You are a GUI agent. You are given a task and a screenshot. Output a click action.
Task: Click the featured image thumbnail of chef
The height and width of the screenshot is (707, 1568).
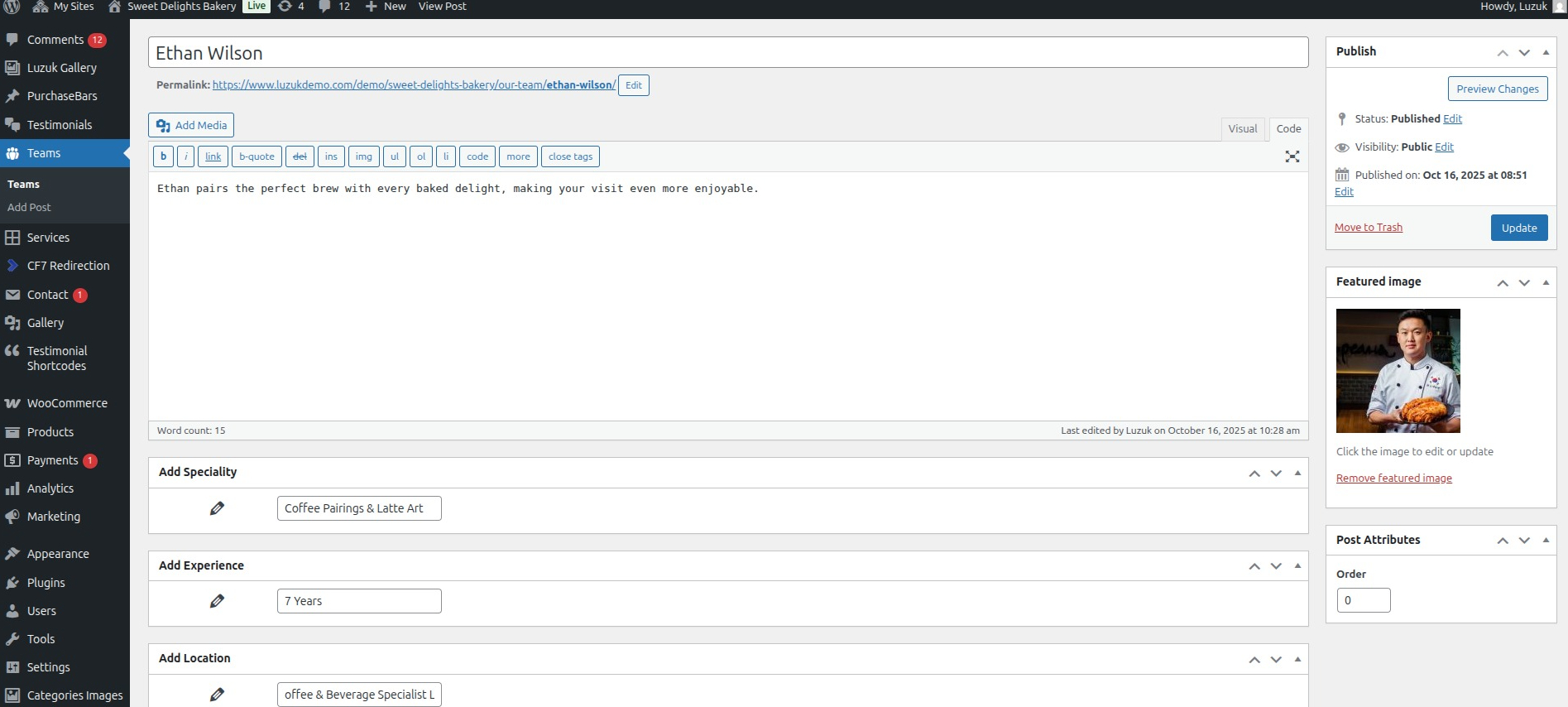1398,370
